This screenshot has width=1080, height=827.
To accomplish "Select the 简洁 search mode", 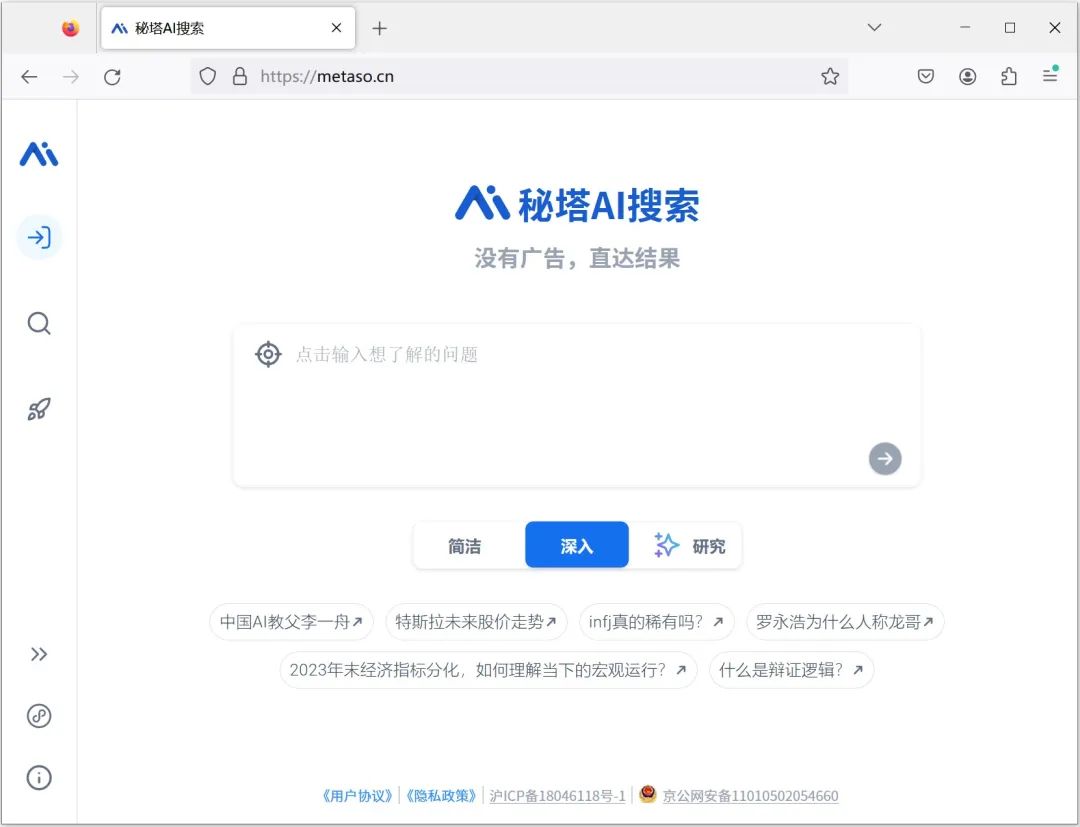I will (465, 546).
